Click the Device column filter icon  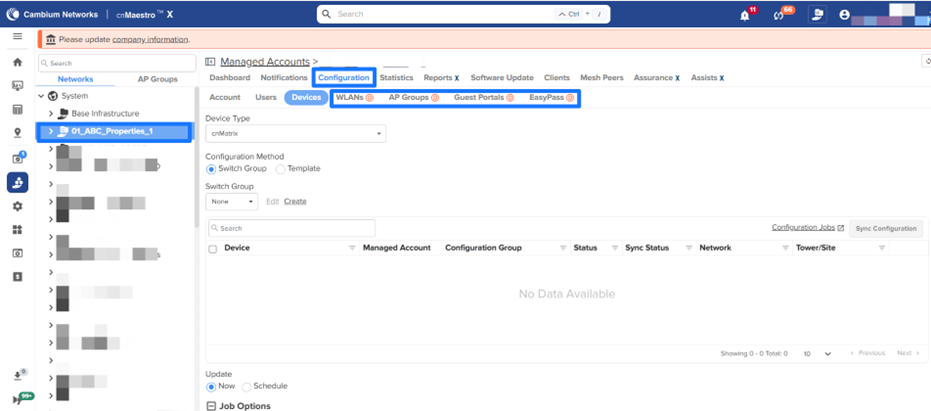[351, 248]
